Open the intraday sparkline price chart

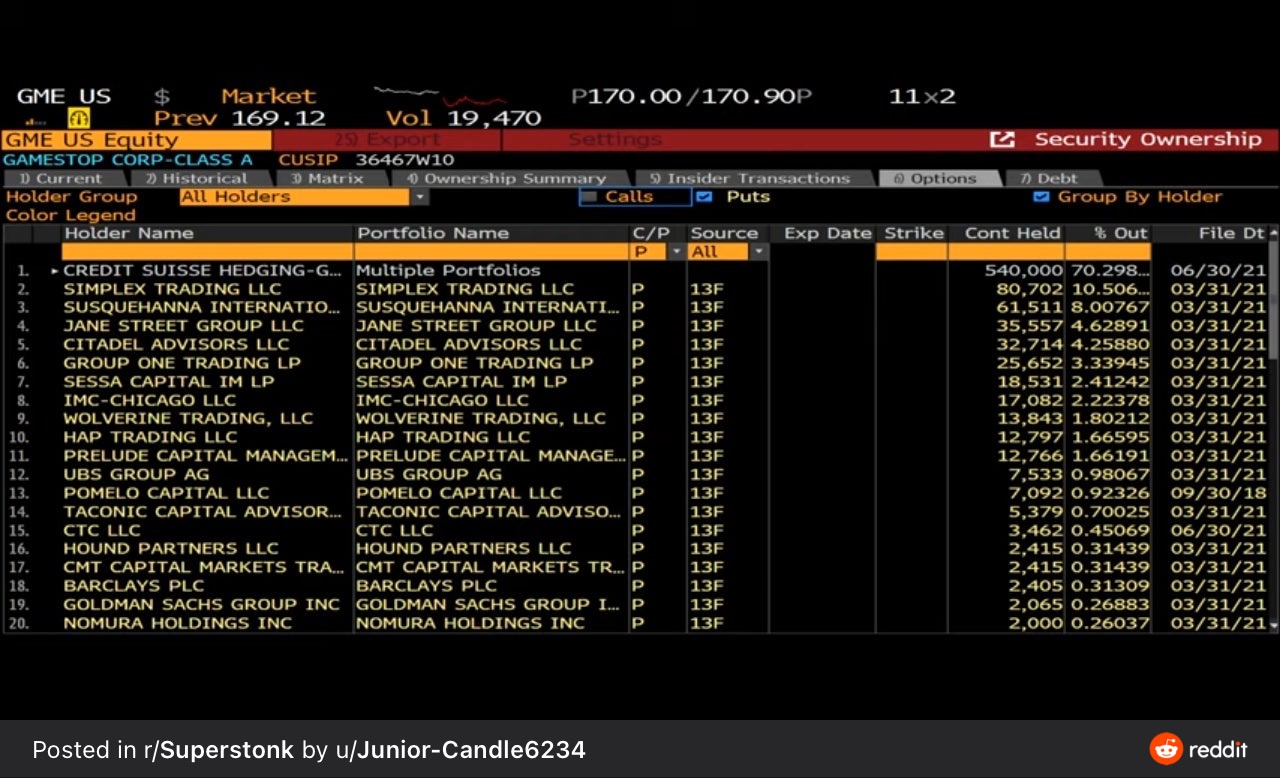tap(440, 97)
